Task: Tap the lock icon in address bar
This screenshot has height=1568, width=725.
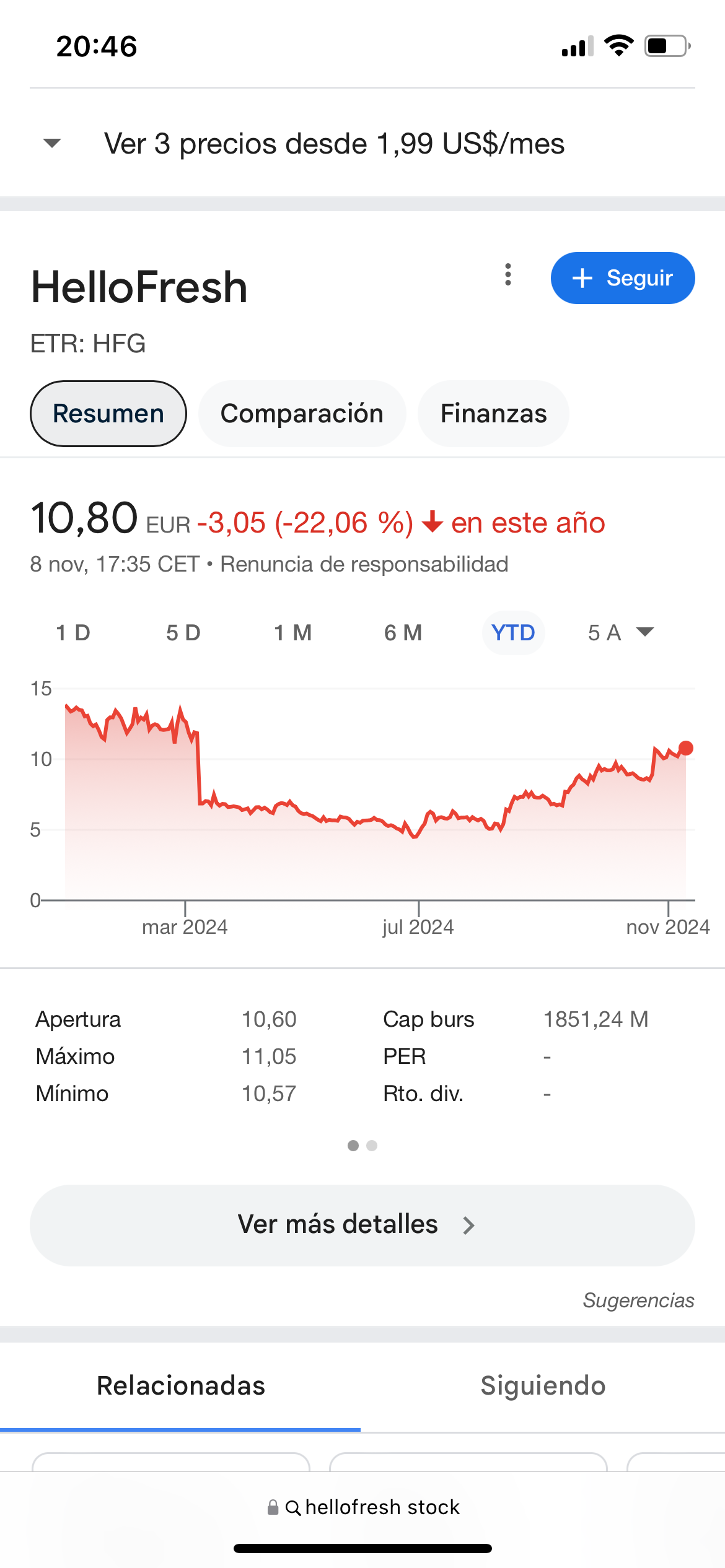Action: click(x=273, y=1507)
